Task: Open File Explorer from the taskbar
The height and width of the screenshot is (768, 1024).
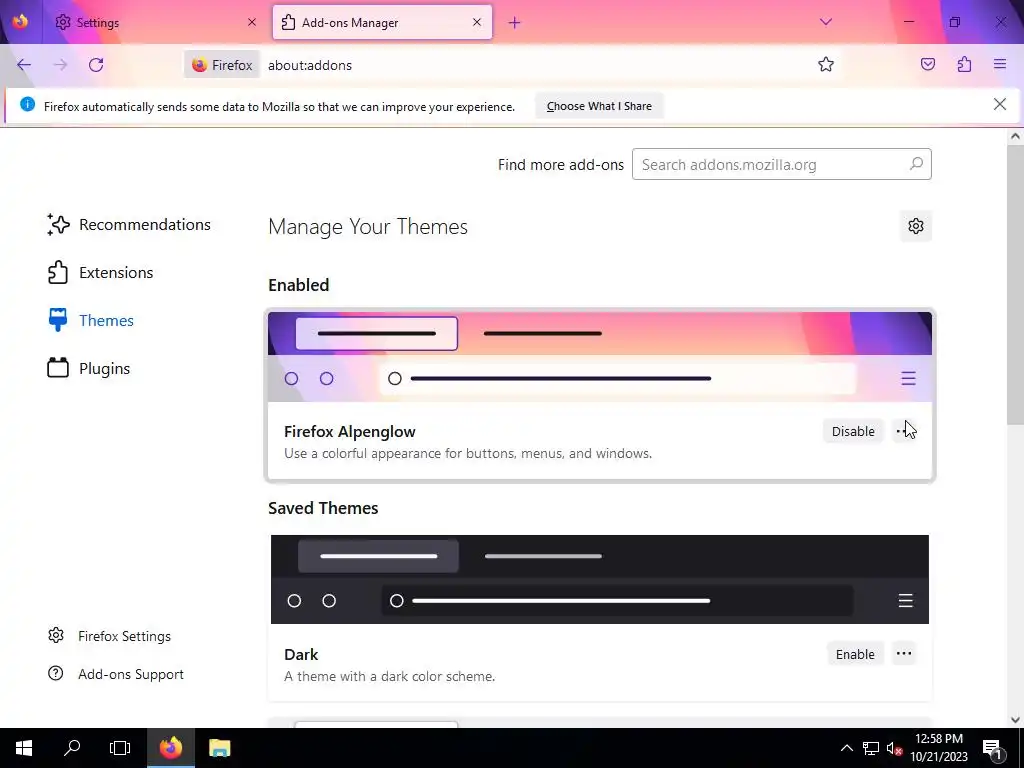Action: point(219,748)
